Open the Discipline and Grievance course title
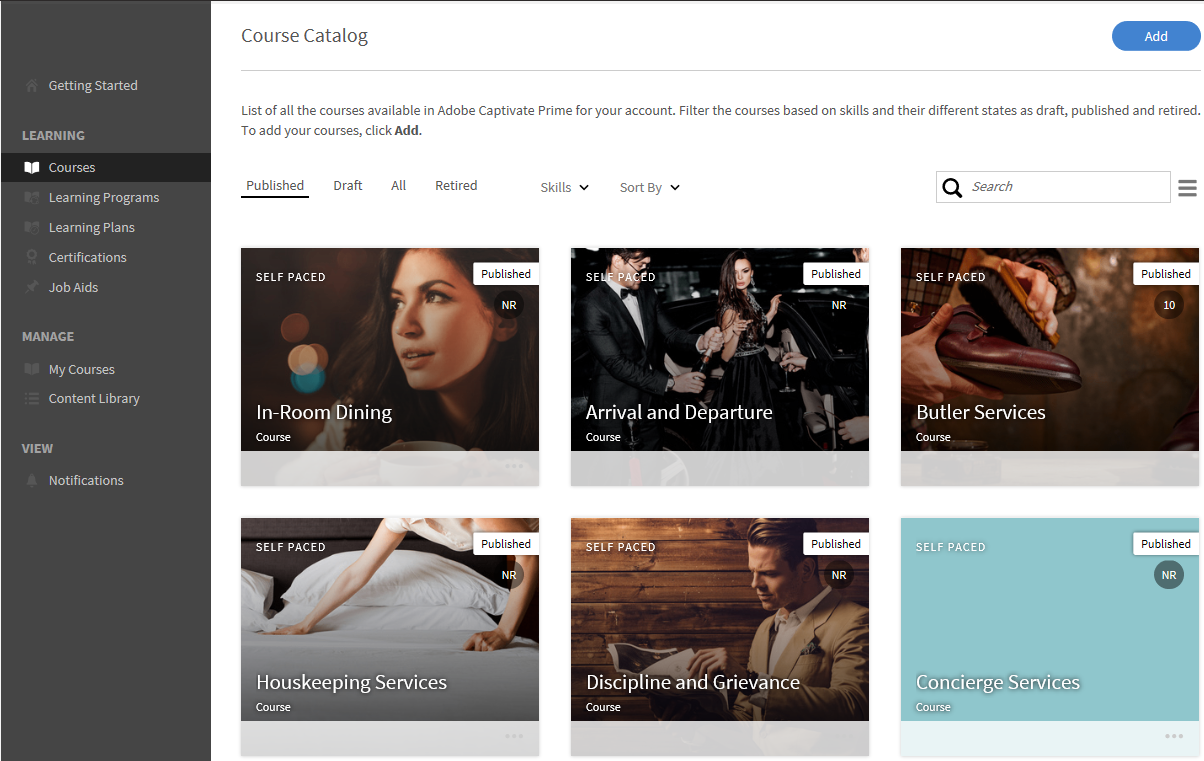 [x=693, y=682]
